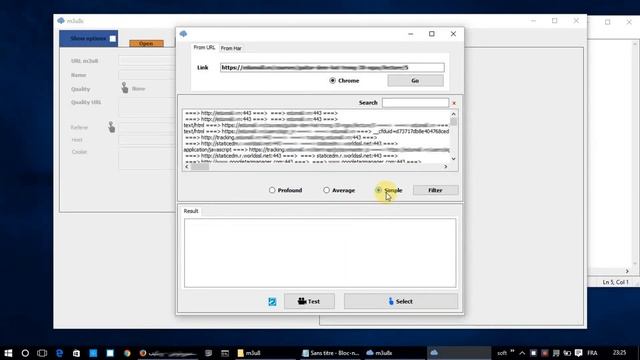Click the Referer hand pointer icon

[111, 127]
